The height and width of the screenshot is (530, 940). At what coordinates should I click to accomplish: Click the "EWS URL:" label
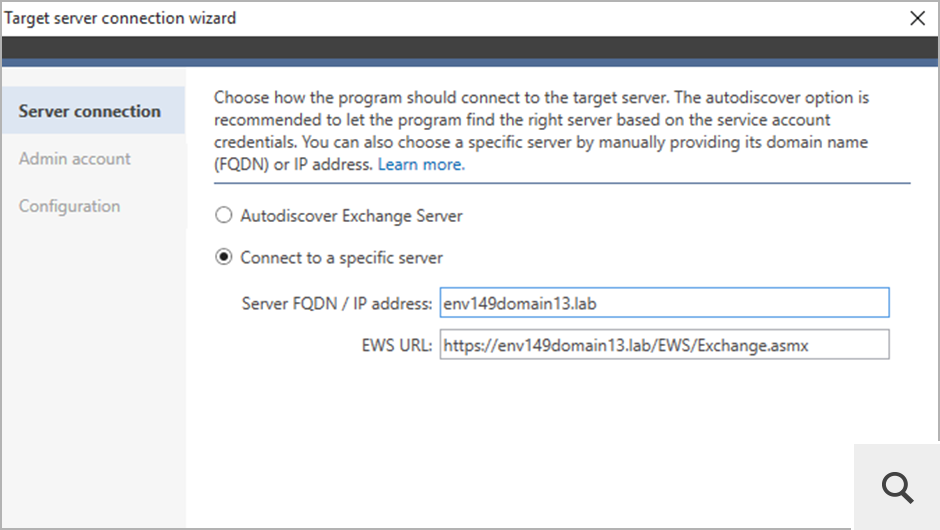pos(397,345)
